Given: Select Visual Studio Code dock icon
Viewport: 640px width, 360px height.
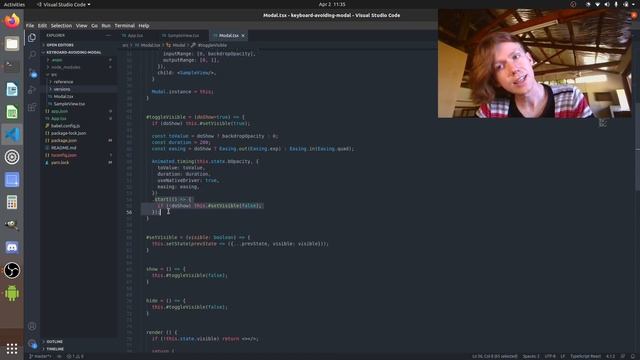Looking at the screenshot, I should tap(12, 134).
